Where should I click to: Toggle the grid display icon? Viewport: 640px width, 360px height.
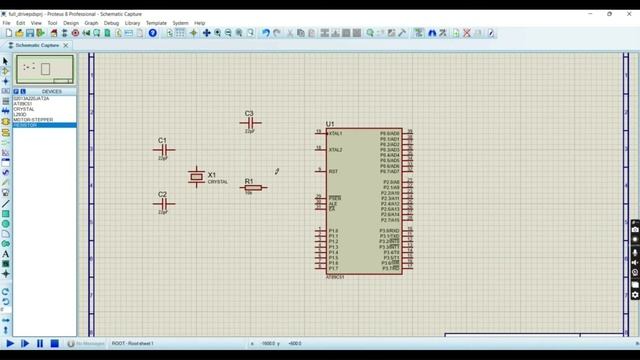tap(180, 33)
